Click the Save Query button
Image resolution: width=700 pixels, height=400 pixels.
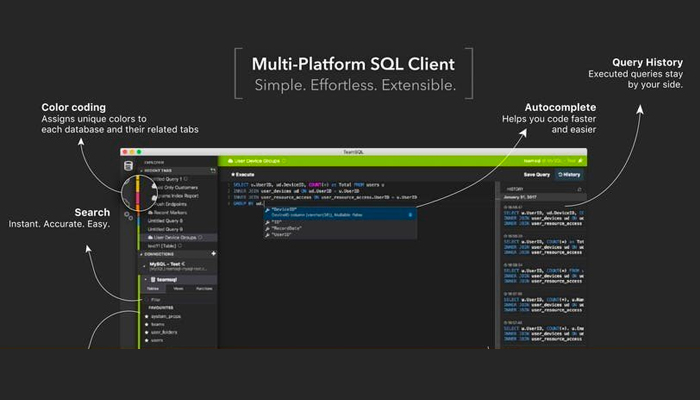click(x=537, y=175)
